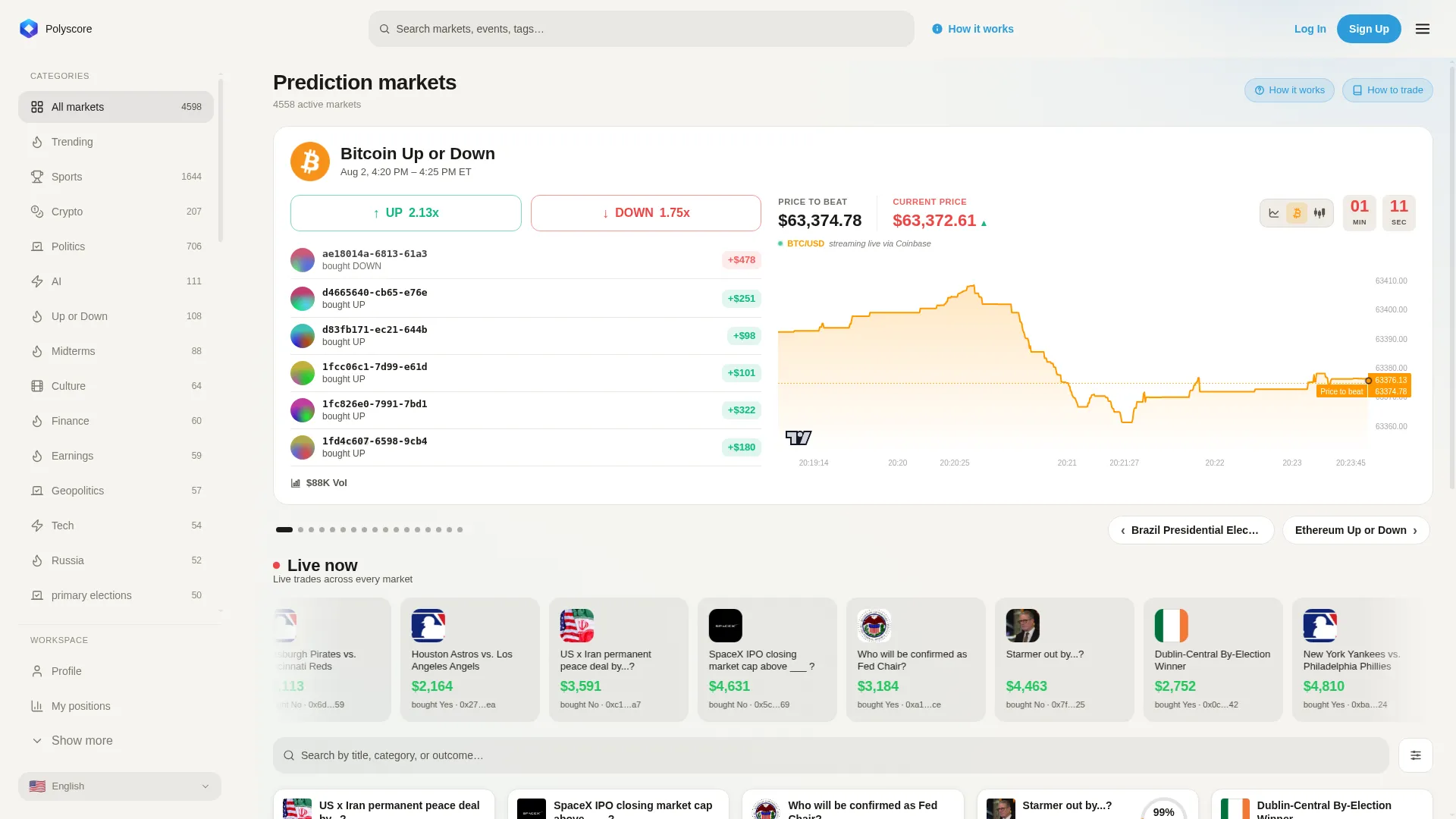Open the market filter sliders icon
The width and height of the screenshot is (1456, 819).
pyautogui.click(x=1416, y=755)
